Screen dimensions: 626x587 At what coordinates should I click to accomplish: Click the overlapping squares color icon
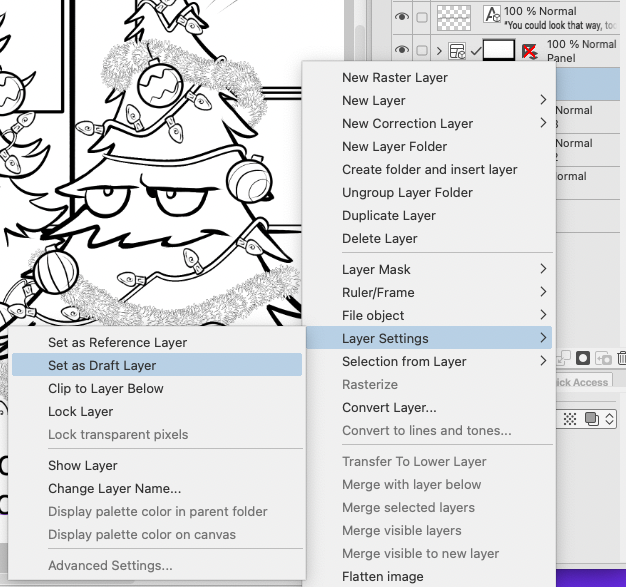point(592,419)
